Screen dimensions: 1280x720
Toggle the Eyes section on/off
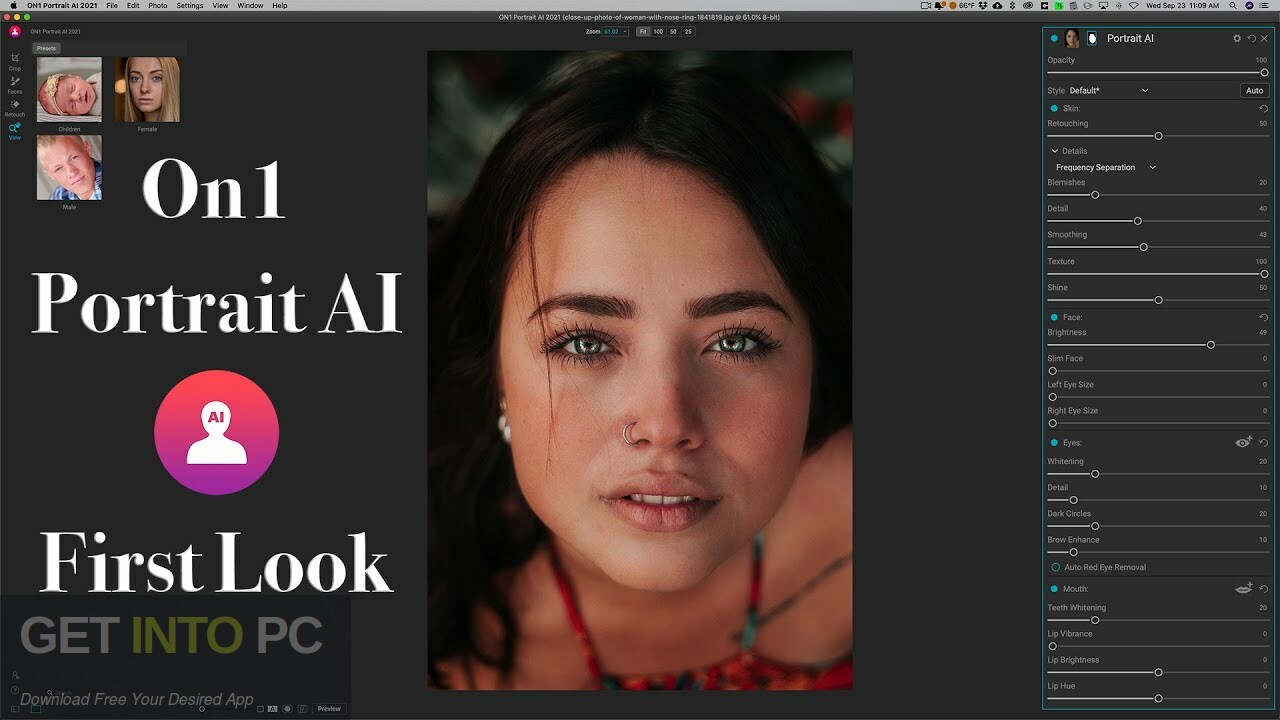coord(1054,442)
